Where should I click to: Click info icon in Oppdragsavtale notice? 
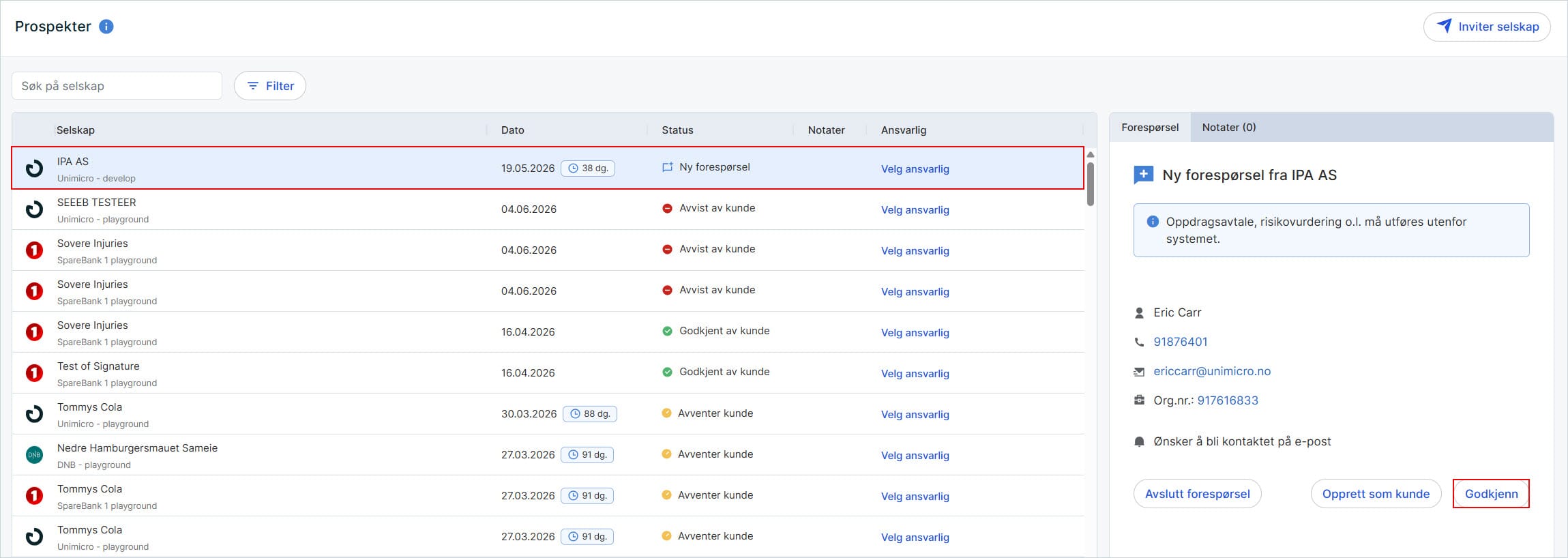pos(1153,222)
